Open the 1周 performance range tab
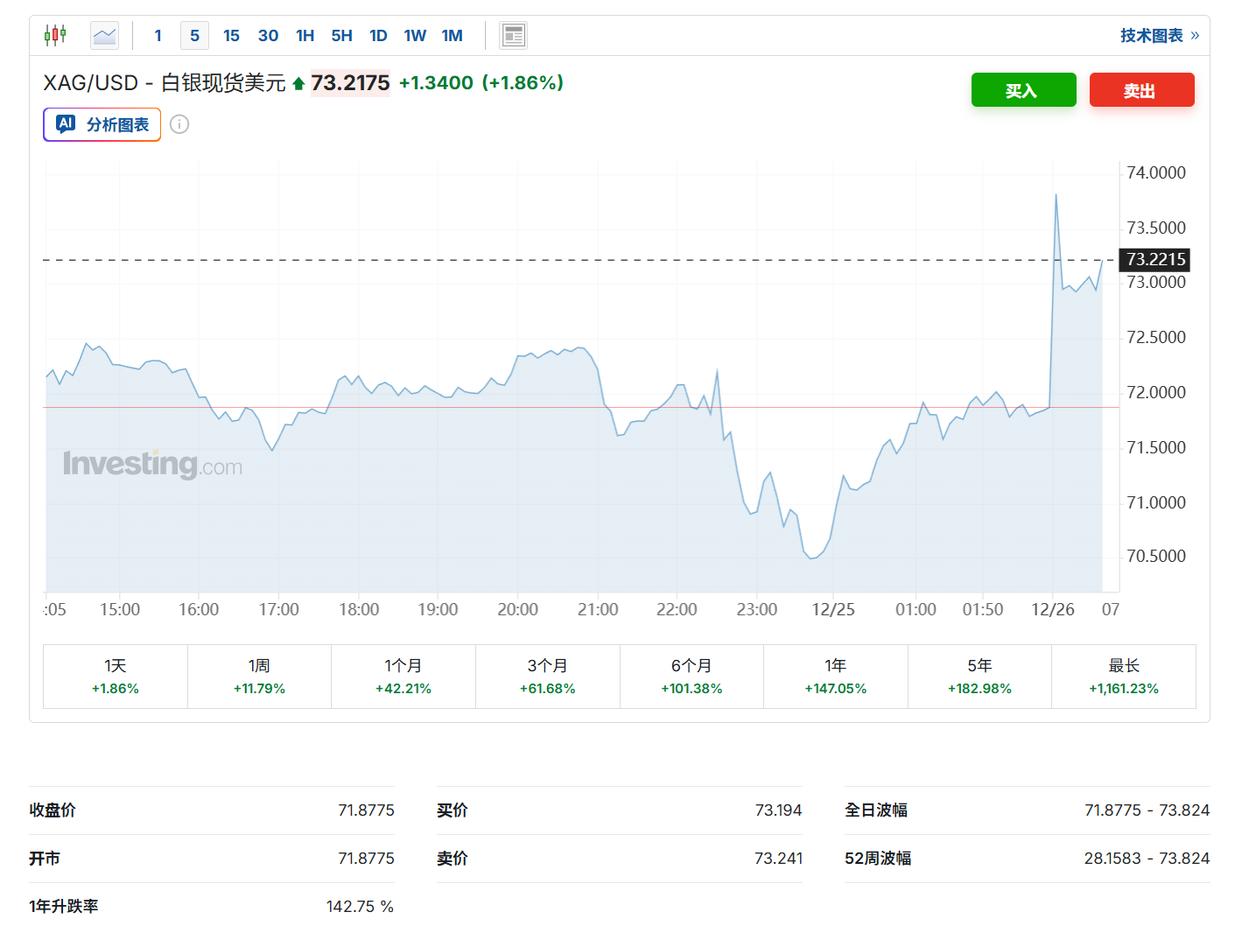The image size is (1242, 926). [259, 676]
